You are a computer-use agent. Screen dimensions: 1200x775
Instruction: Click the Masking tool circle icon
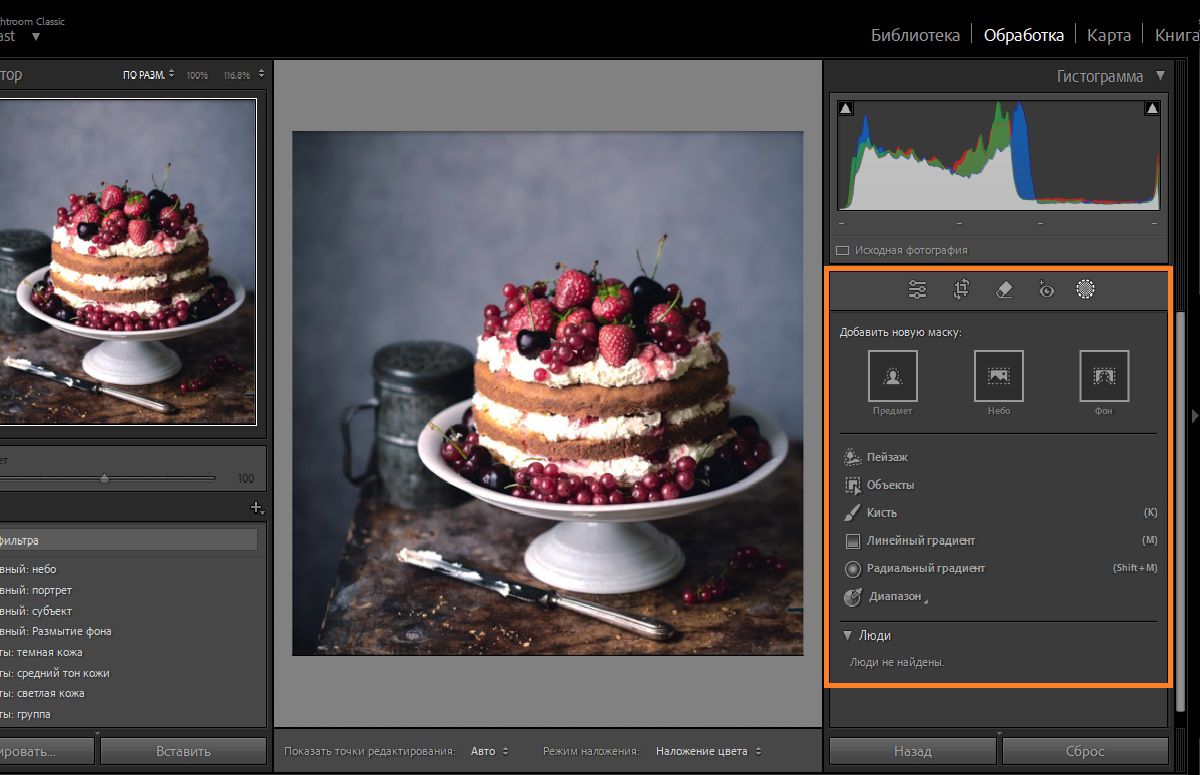click(1085, 290)
